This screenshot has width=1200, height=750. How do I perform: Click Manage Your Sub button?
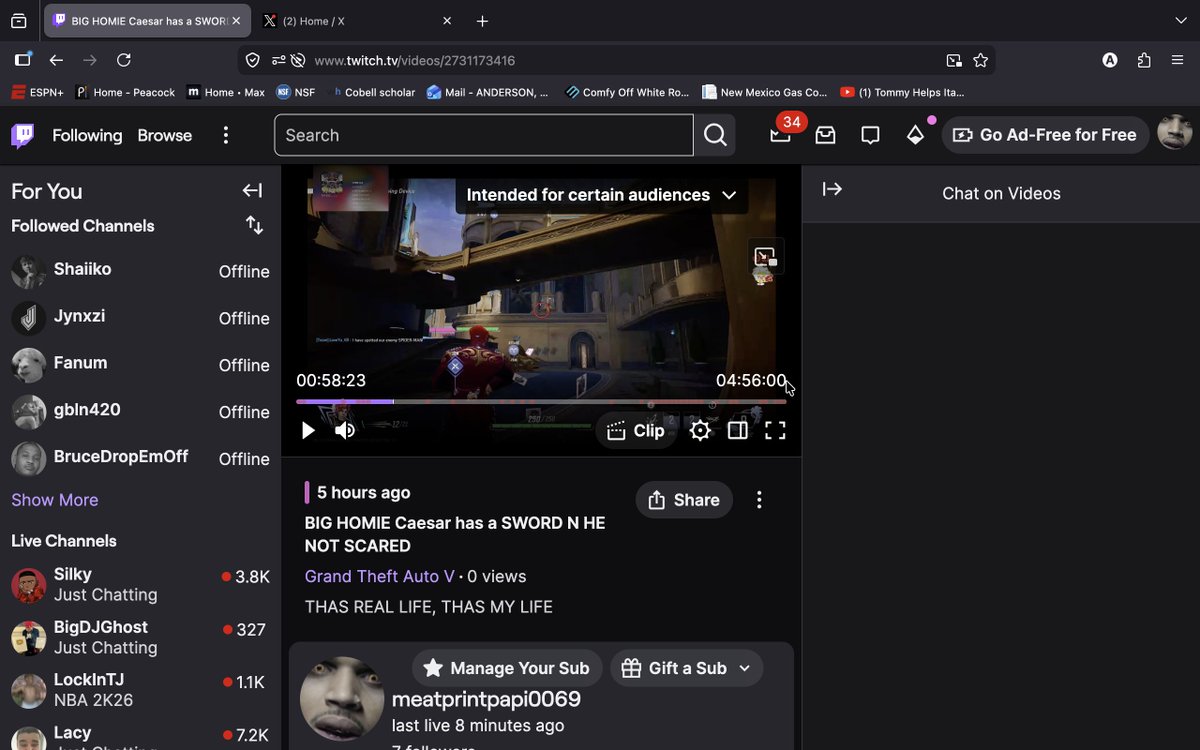pos(507,668)
